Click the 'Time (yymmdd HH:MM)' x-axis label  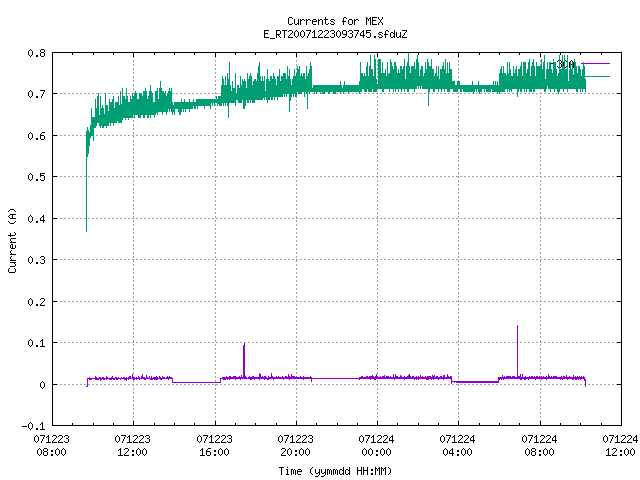click(335, 471)
